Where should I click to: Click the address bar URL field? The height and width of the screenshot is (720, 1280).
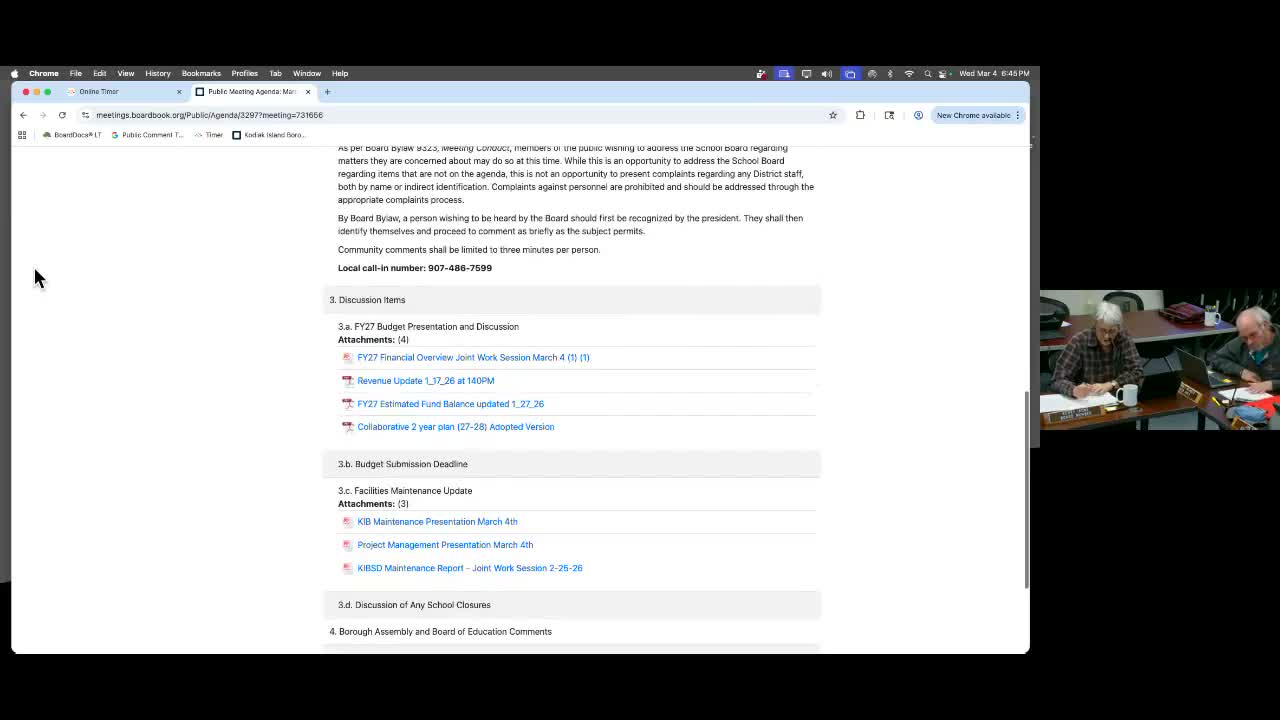coord(460,115)
